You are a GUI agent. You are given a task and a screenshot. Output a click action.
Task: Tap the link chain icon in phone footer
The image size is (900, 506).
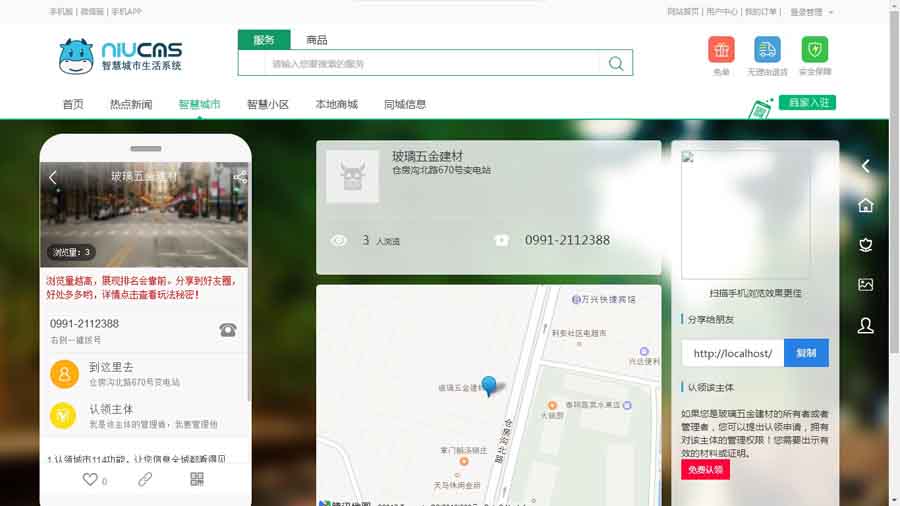(145, 480)
